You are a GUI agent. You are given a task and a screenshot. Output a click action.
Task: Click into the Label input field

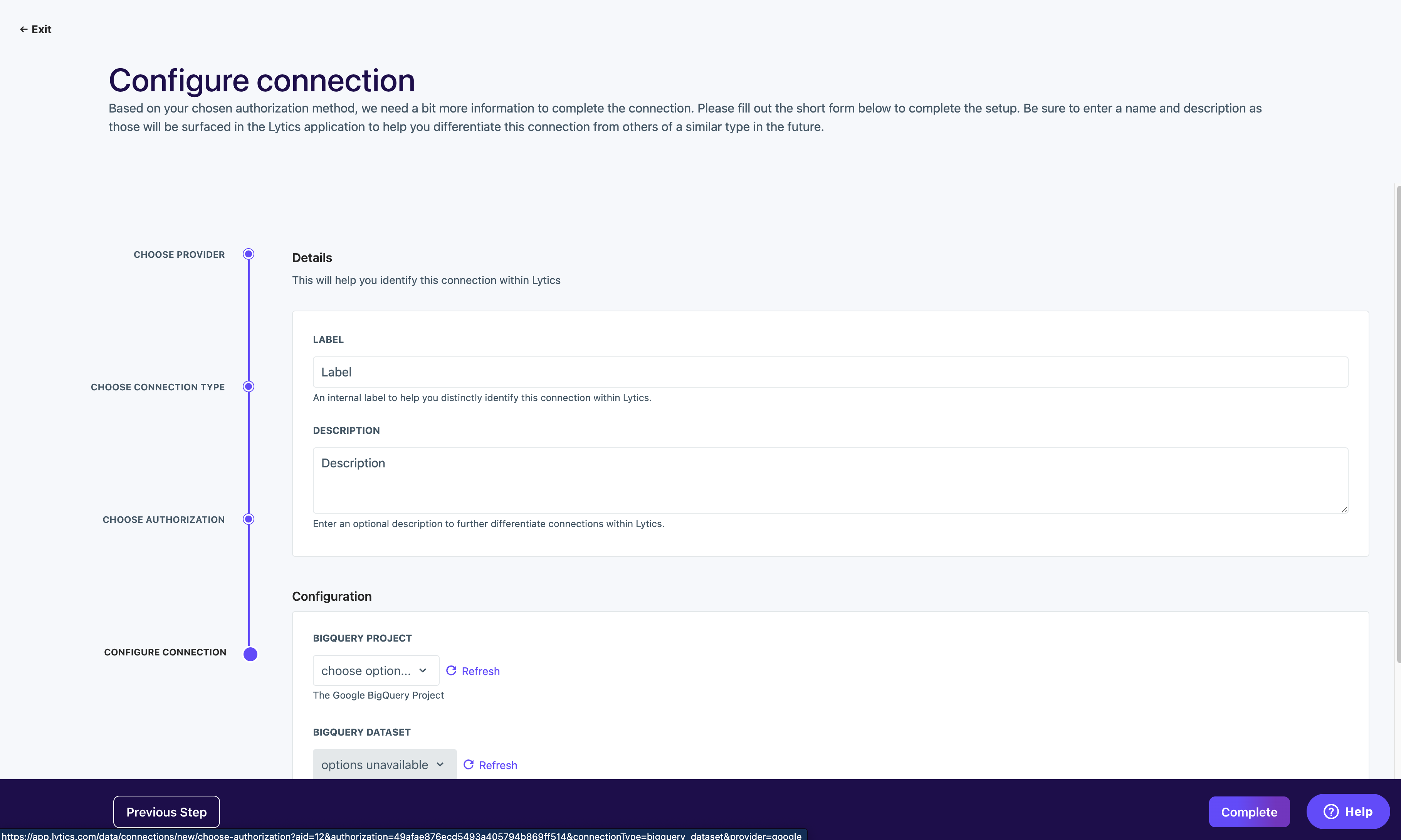point(830,372)
